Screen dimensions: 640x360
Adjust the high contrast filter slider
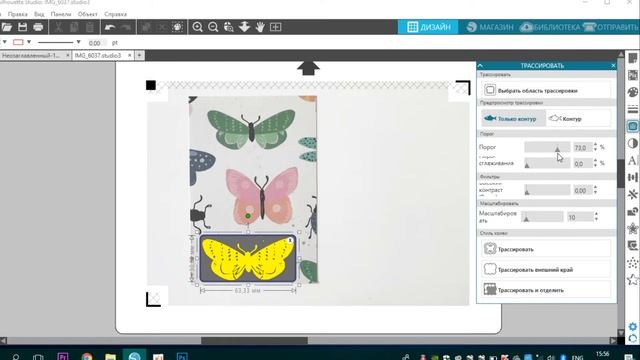point(547,190)
